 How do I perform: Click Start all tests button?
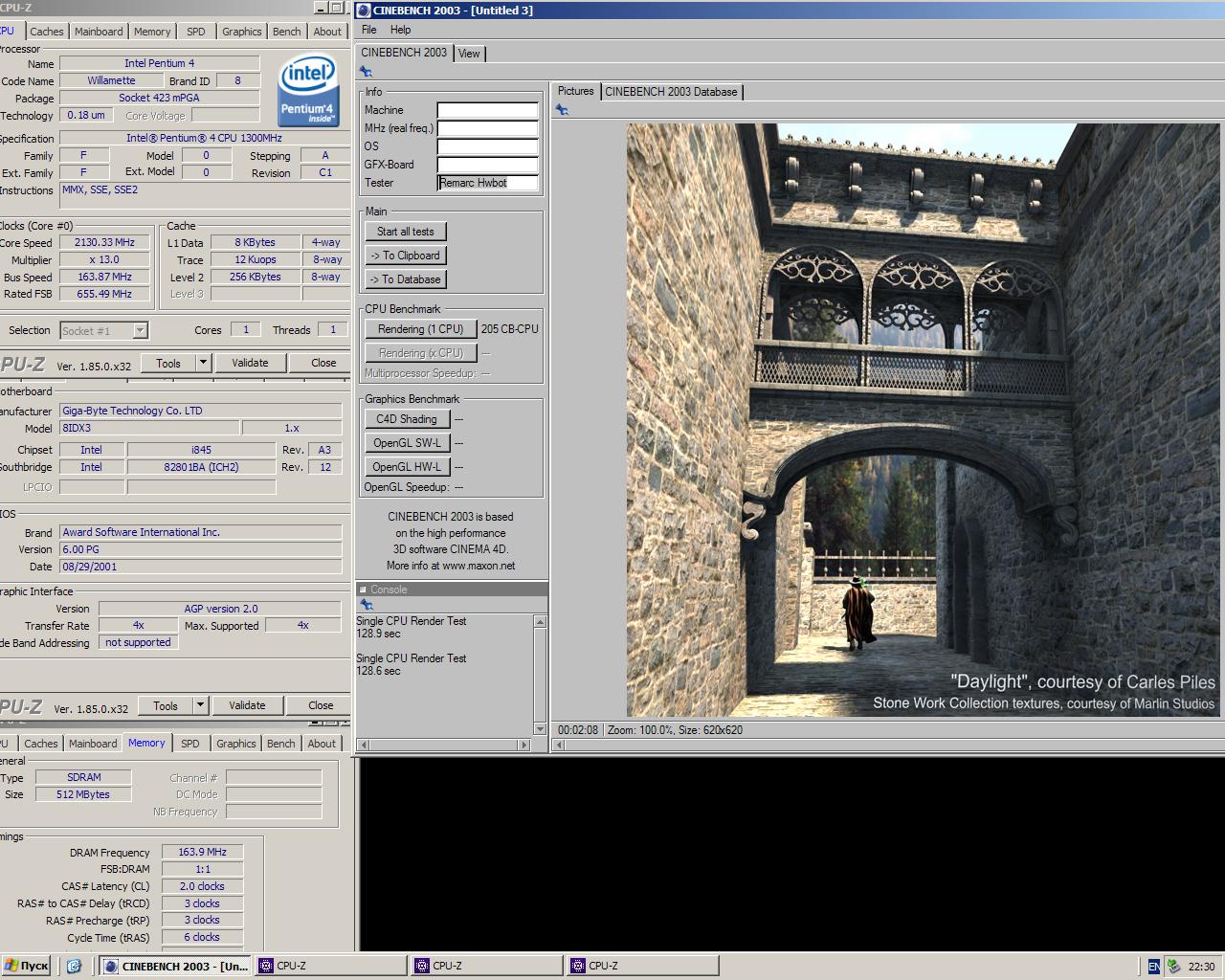point(405,232)
